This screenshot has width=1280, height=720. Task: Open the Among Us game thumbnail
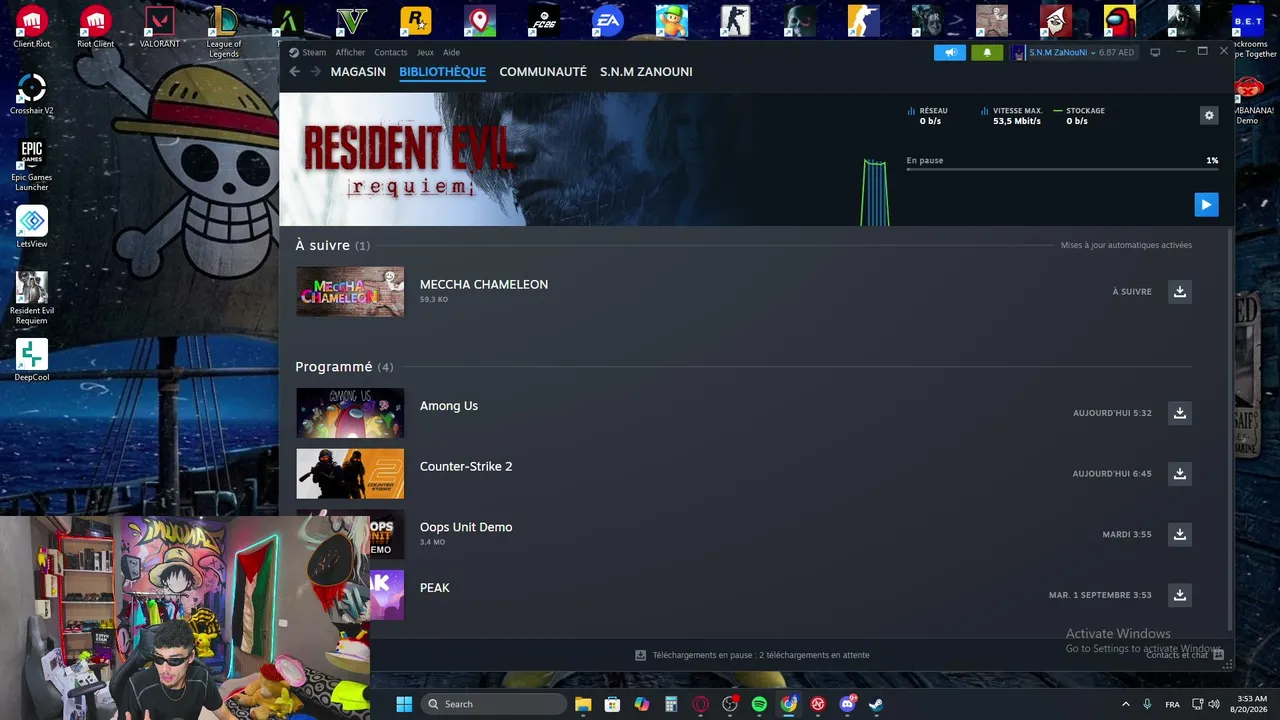(350, 413)
